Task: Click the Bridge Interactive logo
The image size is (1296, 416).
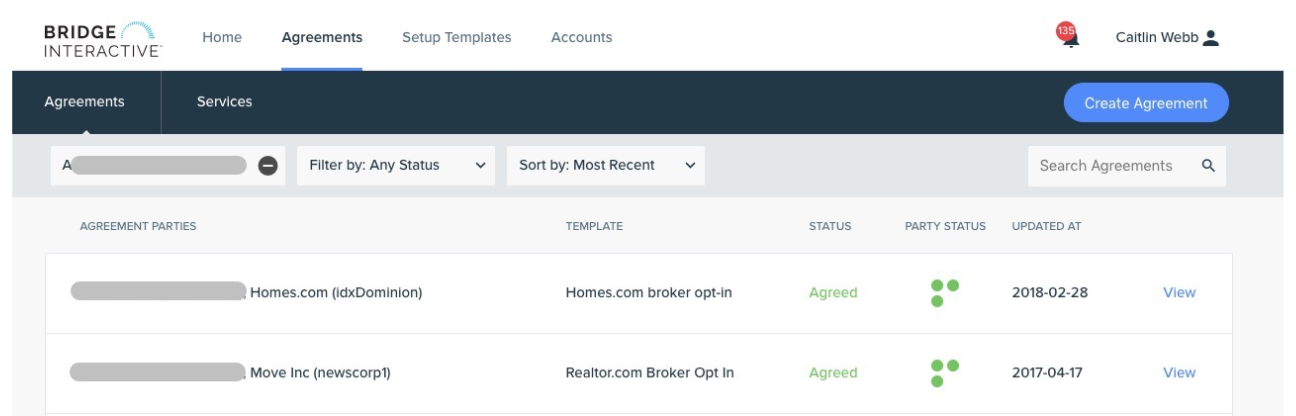Action: (102, 39)
